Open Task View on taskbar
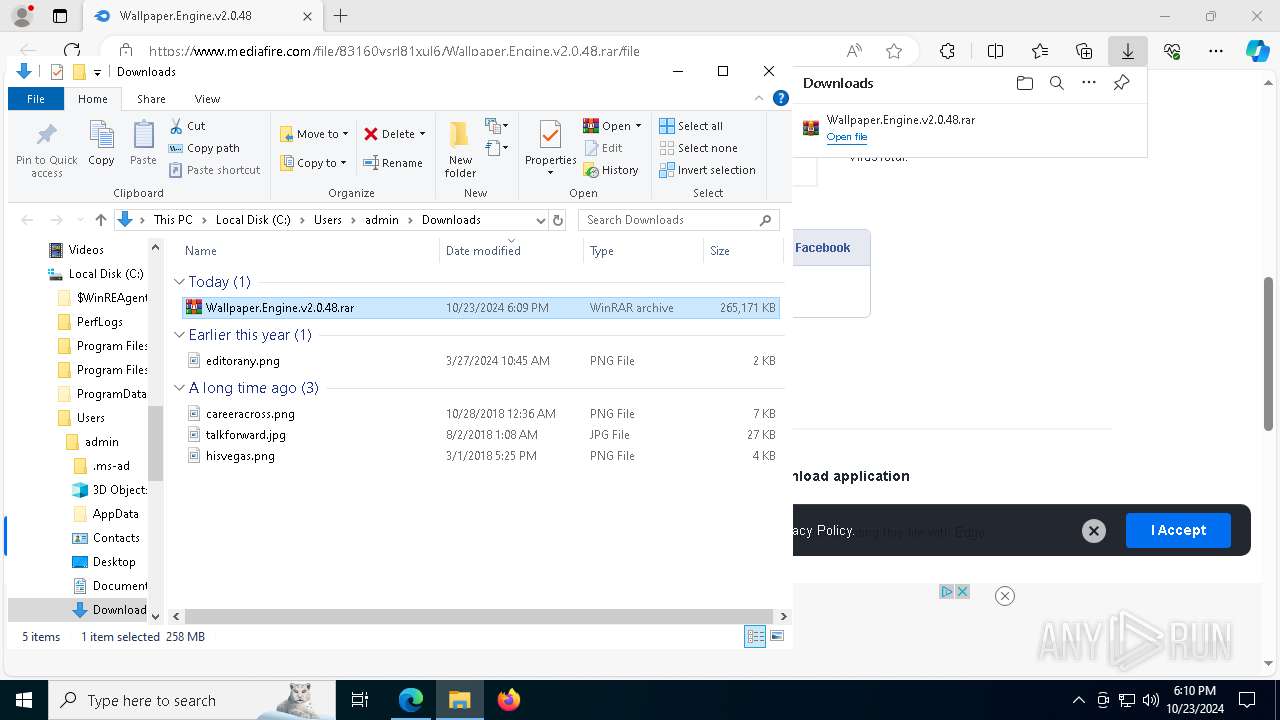 360,700
